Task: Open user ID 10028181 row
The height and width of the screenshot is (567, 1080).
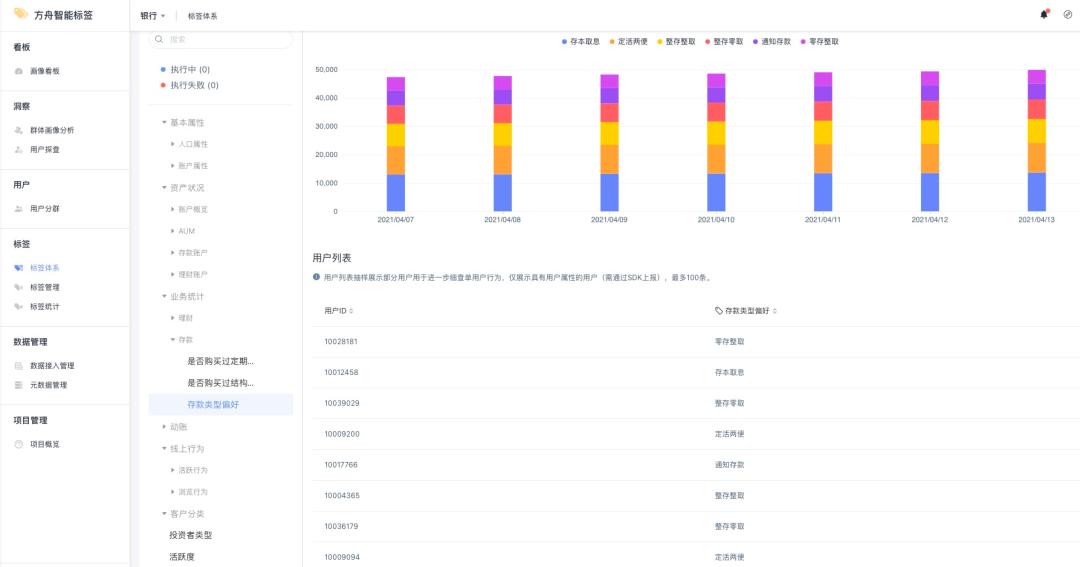Action: click(341, 342)
